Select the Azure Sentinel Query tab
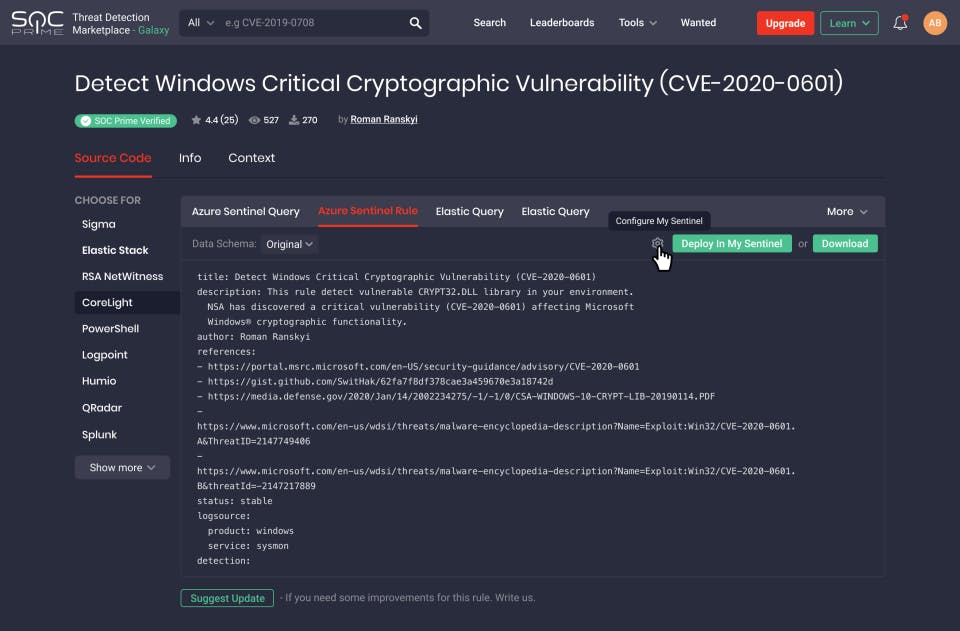The width and height of the screenshot is (960, 631). click(246, 211)
